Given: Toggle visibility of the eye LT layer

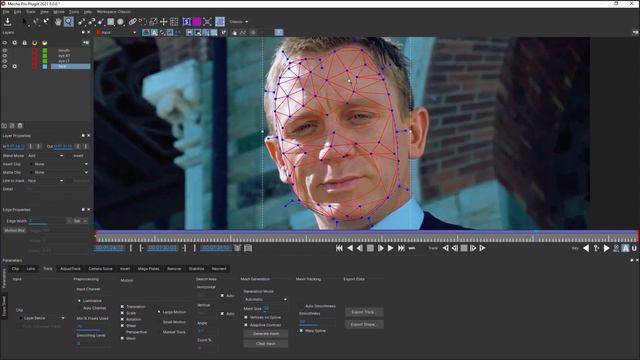Looking at the screenshot, I should pos(5,61).
